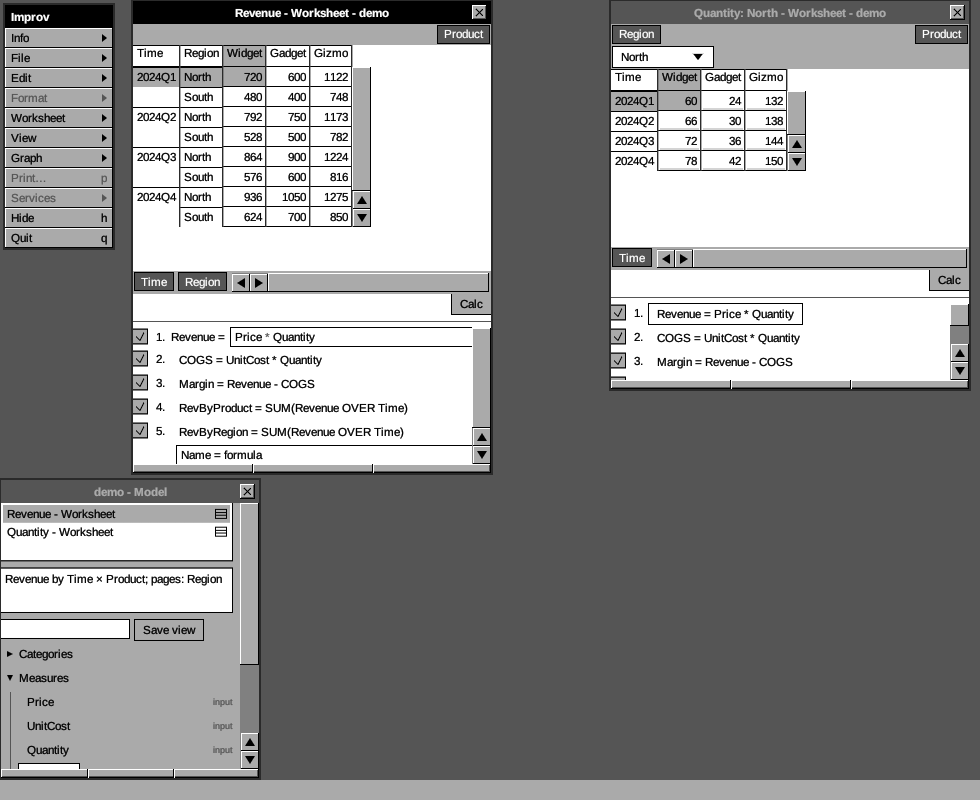Toggle checkbox for COGS formula in Revenue window
The width and height of the screenshot is (980, 800).
[x=141, y=359]
